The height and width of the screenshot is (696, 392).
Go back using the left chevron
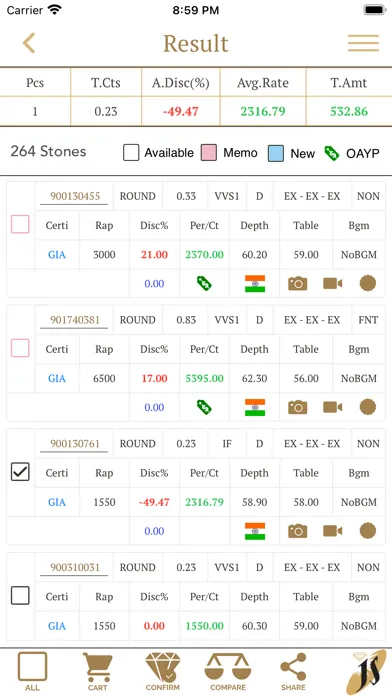(29, 43)
